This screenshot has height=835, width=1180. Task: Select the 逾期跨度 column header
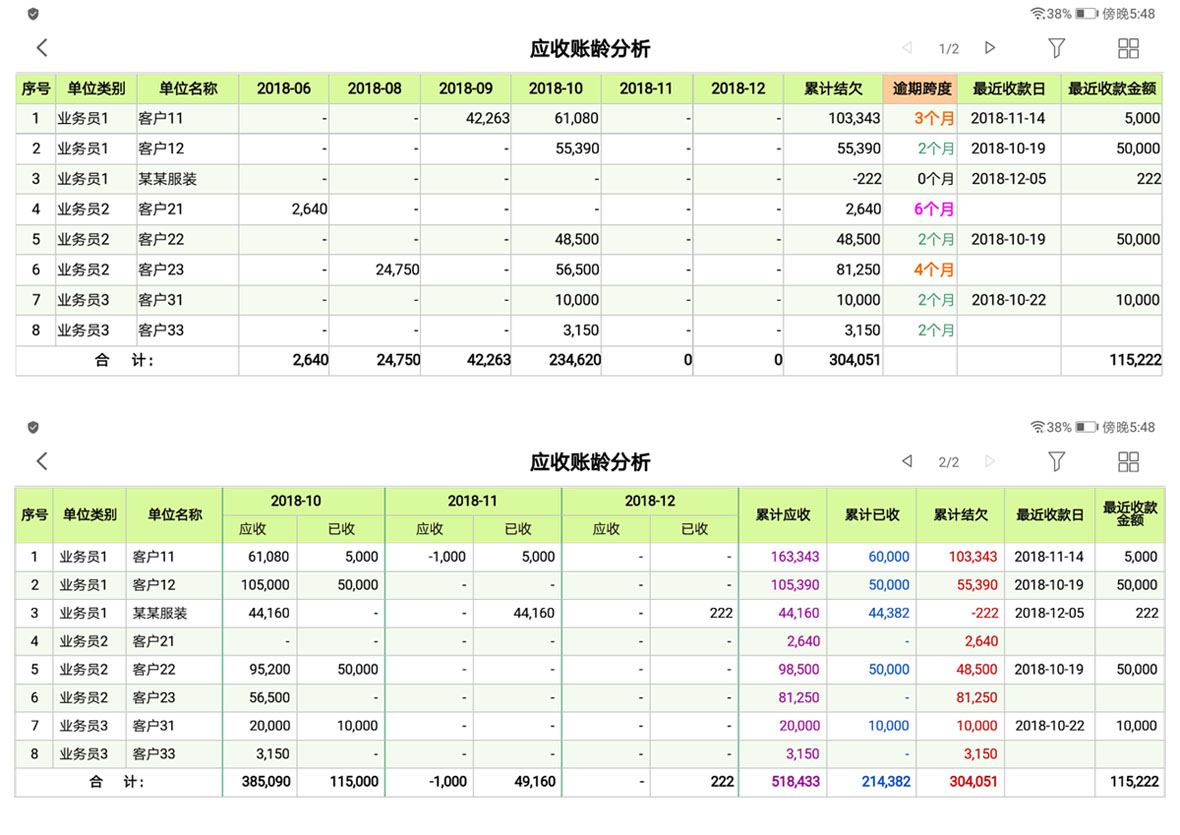click(922, 89)
